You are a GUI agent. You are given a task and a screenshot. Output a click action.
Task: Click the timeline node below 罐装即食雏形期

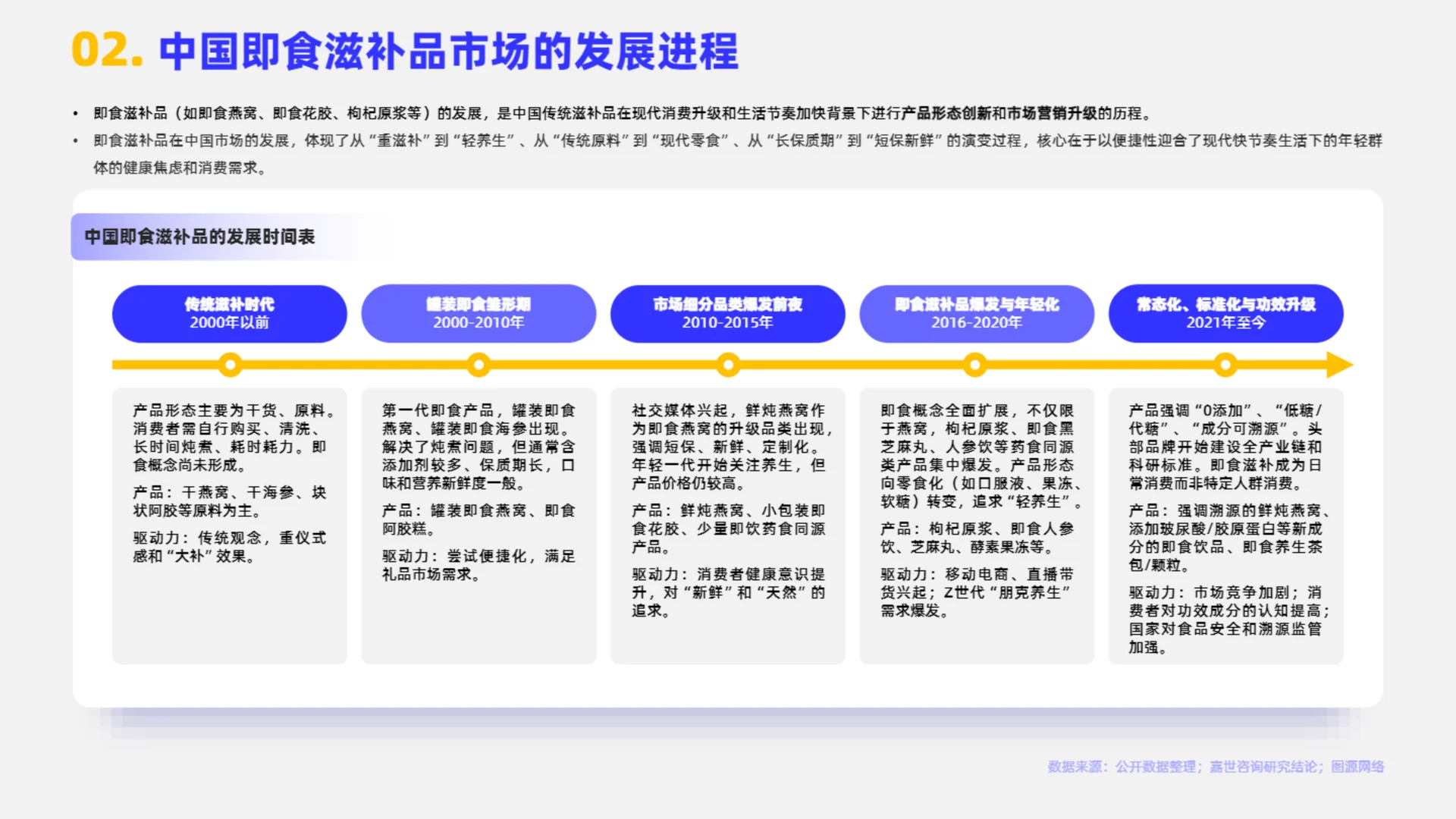point(479,365)
